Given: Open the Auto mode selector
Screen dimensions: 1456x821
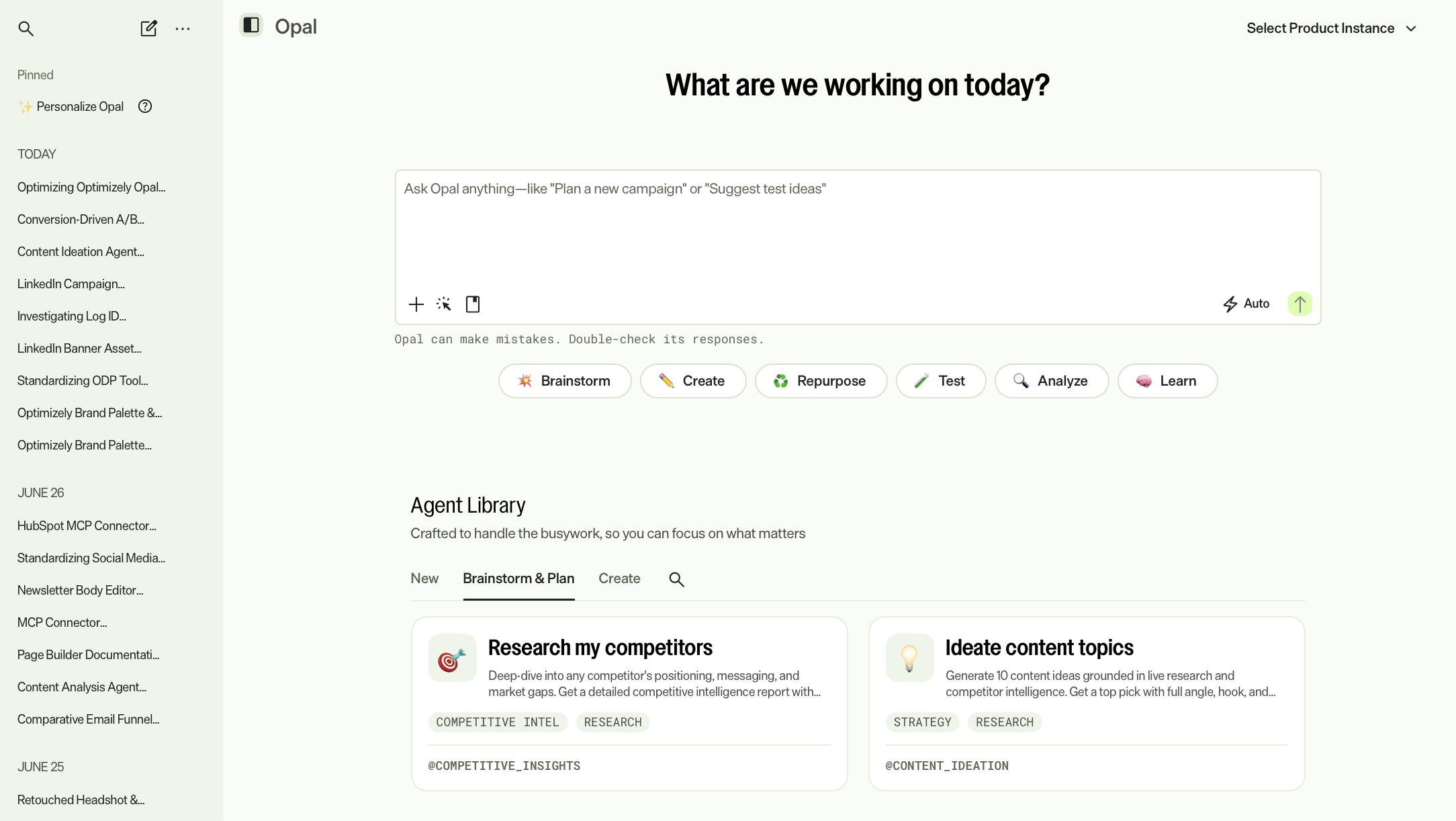Looking at the screenshot, I should (1246, 304).
